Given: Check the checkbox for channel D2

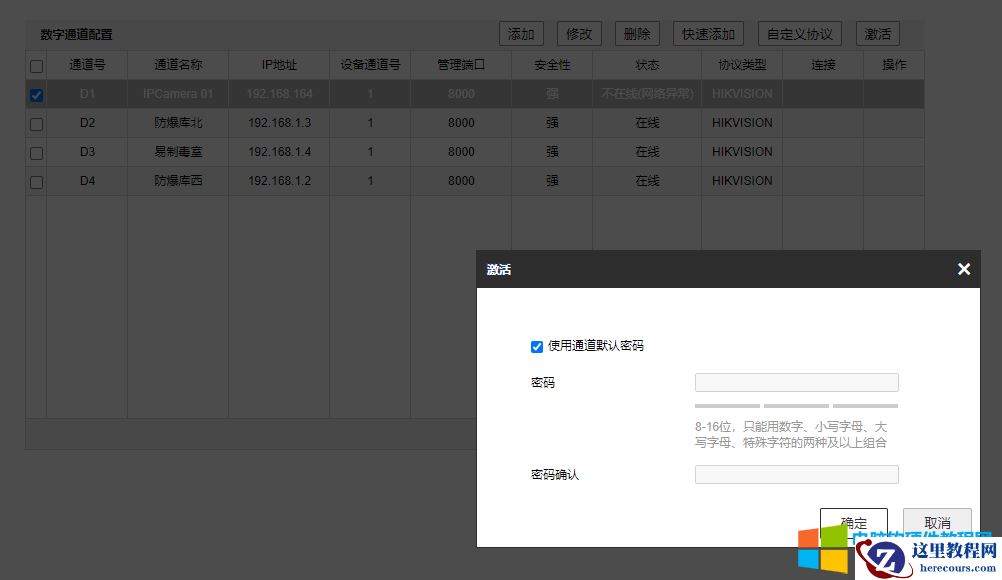Looking at the screenshot, I should [x=37, y=122].
